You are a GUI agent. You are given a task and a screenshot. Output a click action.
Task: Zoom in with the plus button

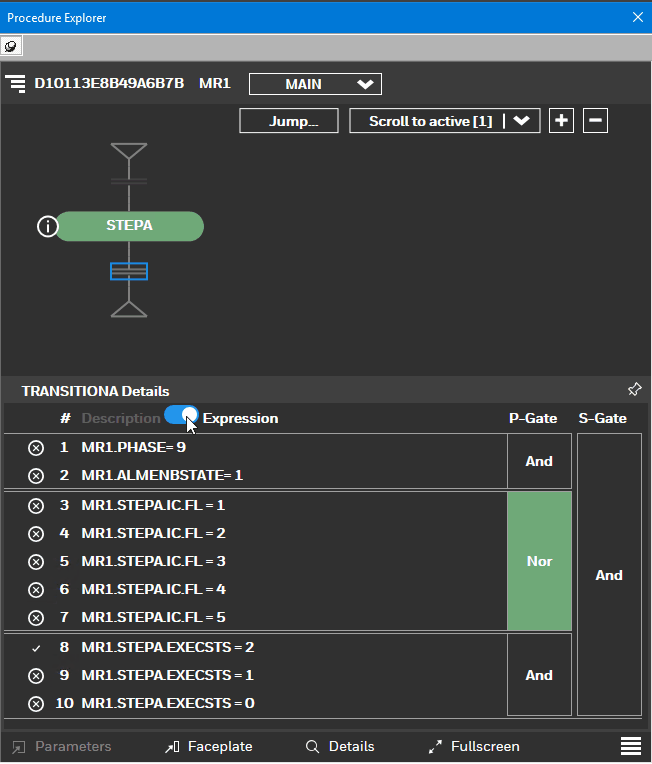[561, 120]
